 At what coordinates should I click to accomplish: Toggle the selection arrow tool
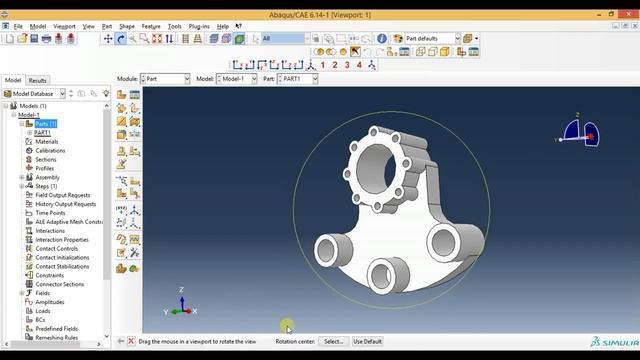pos(255,39)
